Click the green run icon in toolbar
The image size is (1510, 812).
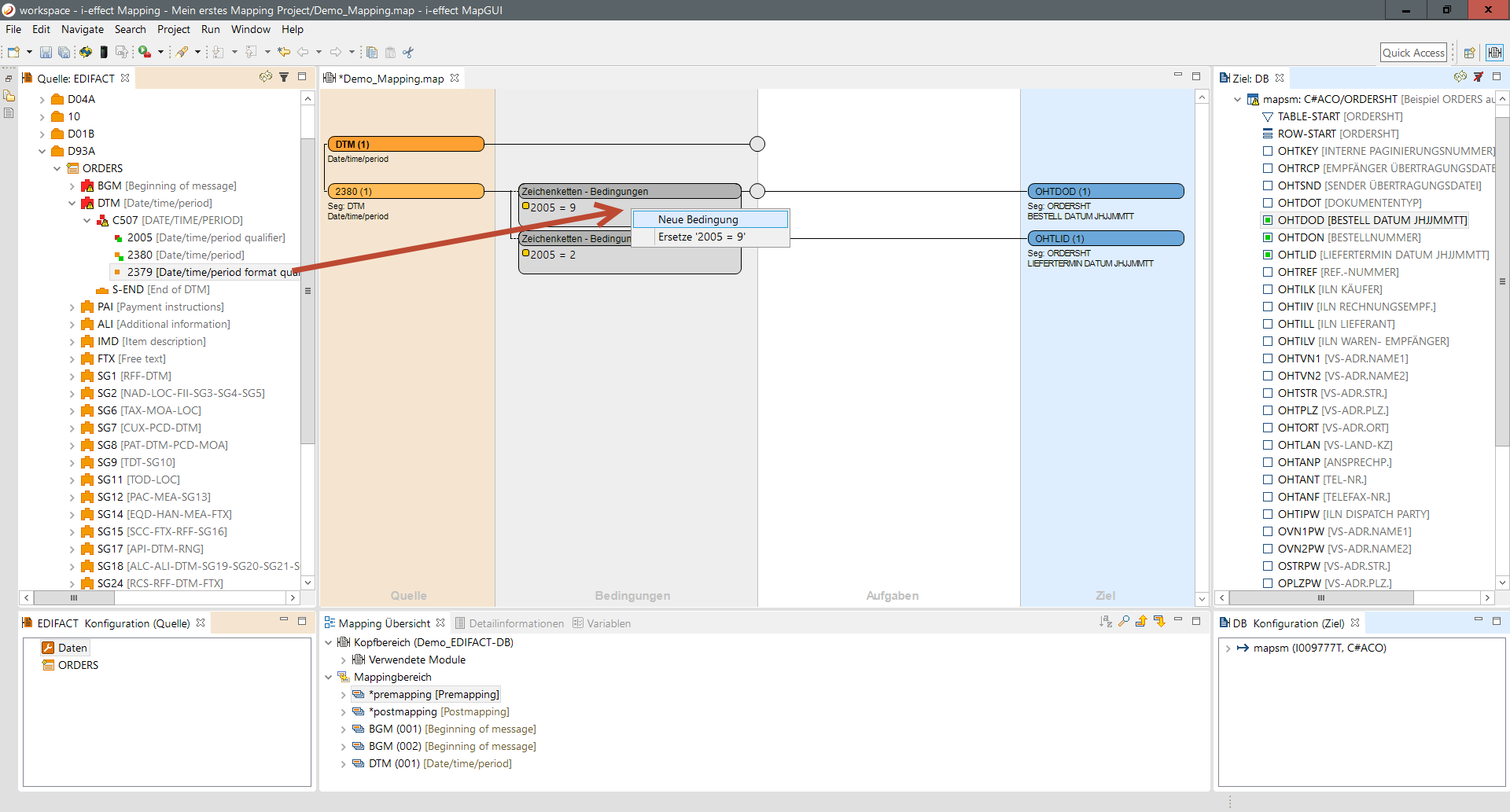click(145, 53)
